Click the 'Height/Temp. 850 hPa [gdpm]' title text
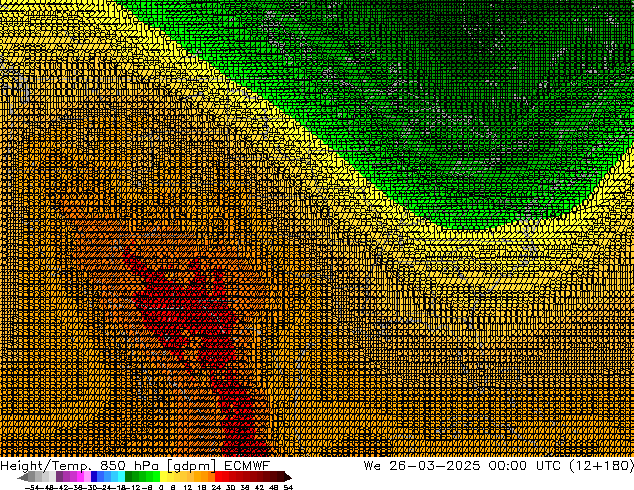The height and width of the screenshot is (490, 634). point(108,466)
